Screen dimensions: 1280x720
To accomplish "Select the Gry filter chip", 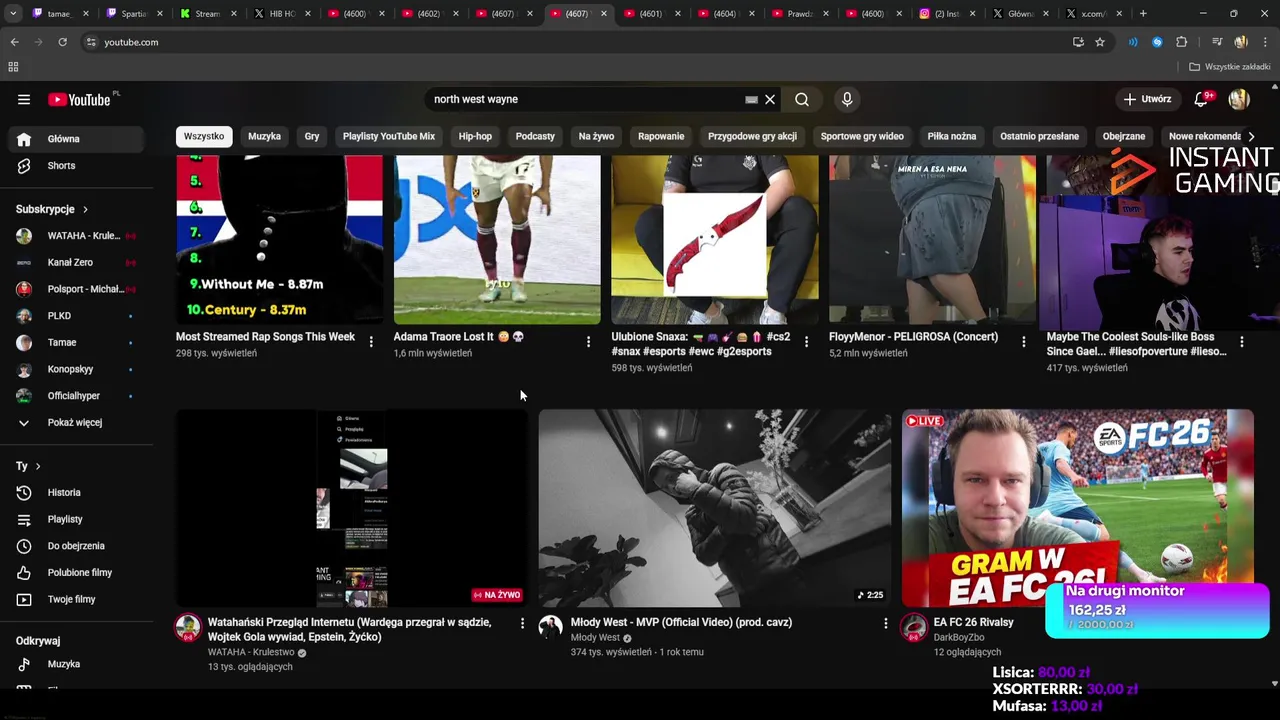I will tap(312, 136).
